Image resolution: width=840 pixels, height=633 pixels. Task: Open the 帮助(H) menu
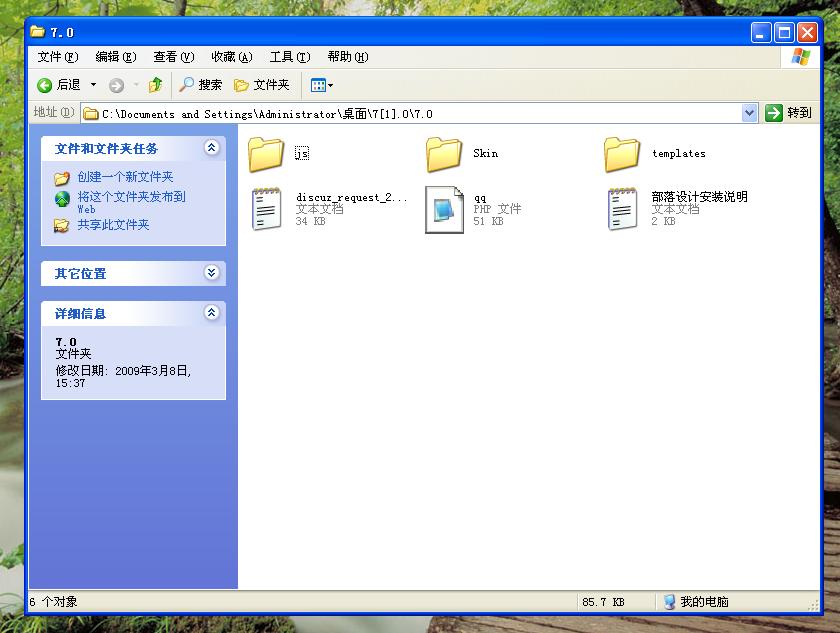(x=348, y=57)
